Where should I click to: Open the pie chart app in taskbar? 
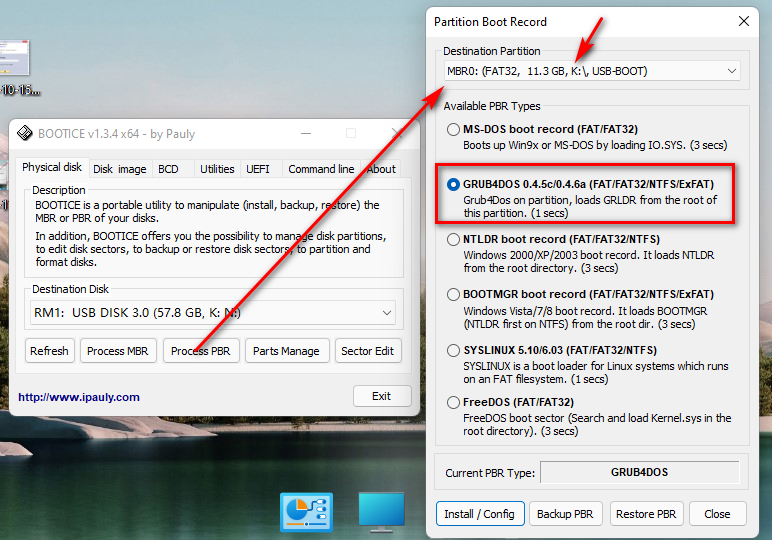(306, 512)
